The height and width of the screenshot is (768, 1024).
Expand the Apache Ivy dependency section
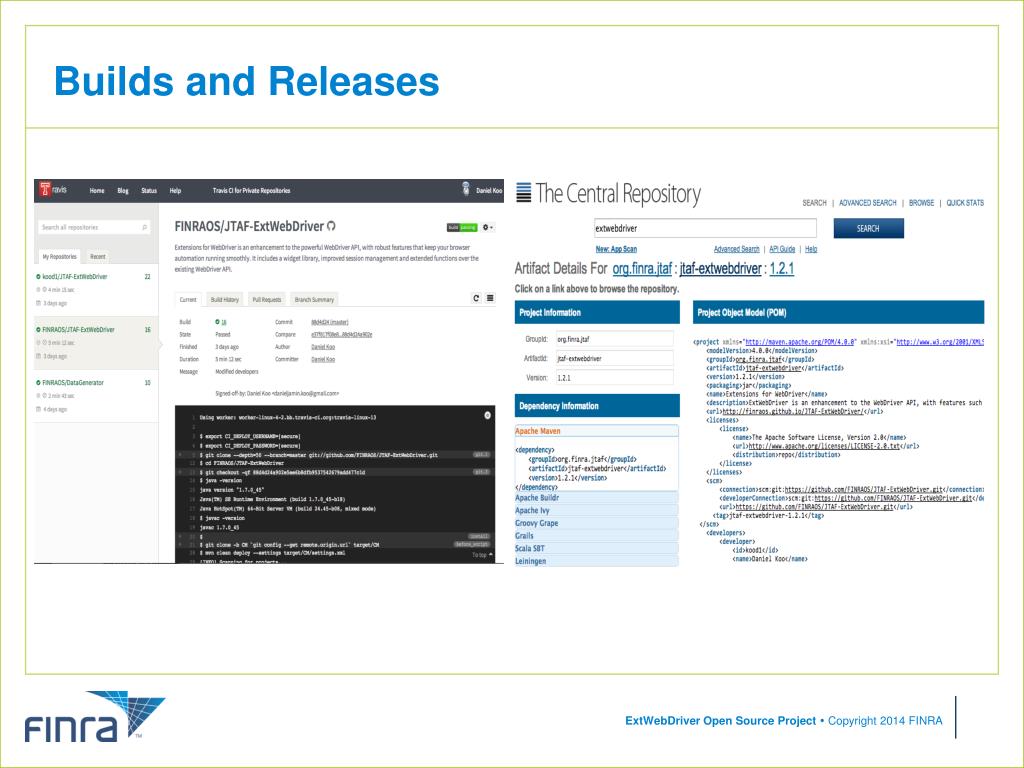tap(596, 511)
